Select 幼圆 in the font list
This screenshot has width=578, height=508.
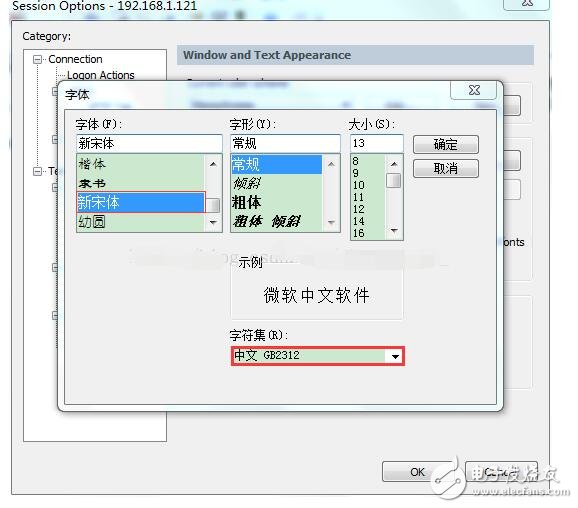(140, 222)
